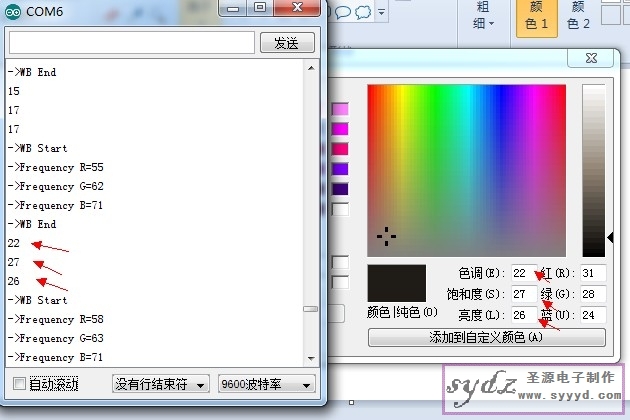The height and width of the screenshot is (420, 630).
Task: Open the 没有行结束符 line ending dropdown
Action: (x=160, y=384)
